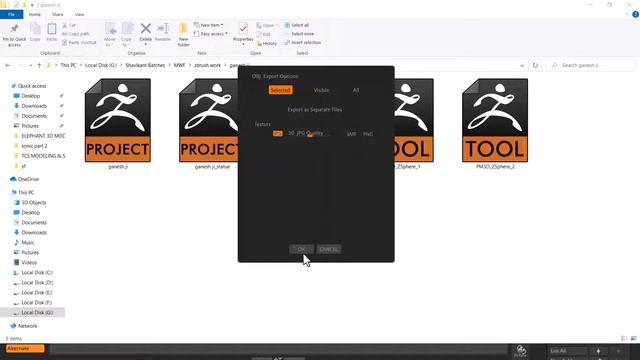Select the PM3D_ZSphere_2 tool file
This screenshot has height=360, width=640.
coord(495,124)
